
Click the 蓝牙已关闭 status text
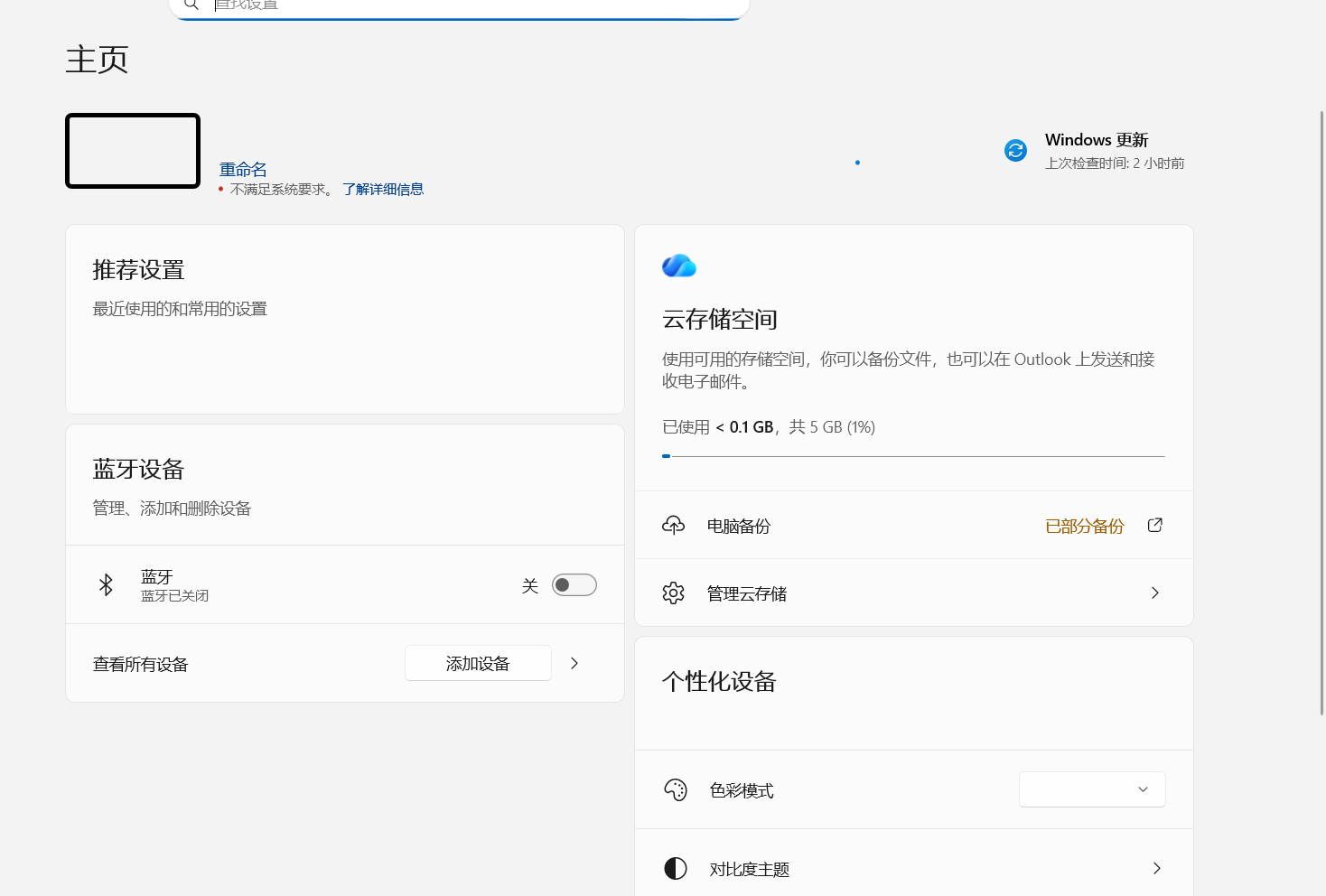(x=175, y=596)
